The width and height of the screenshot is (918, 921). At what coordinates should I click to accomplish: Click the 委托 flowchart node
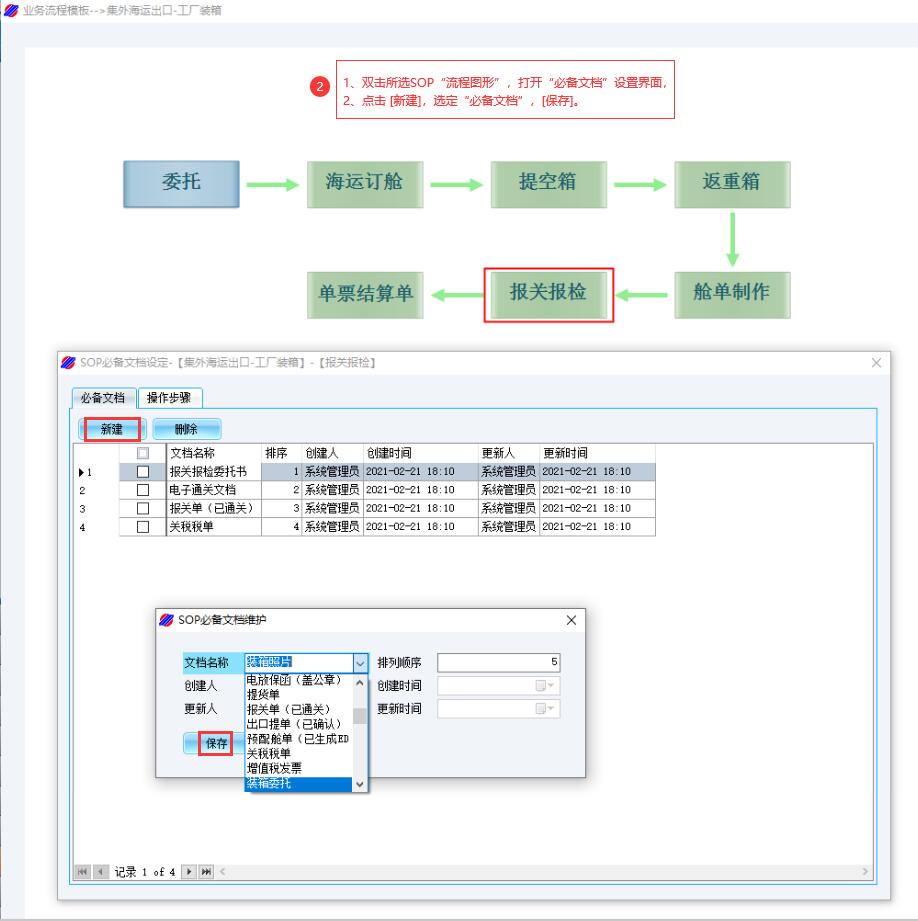click(181, 184)
